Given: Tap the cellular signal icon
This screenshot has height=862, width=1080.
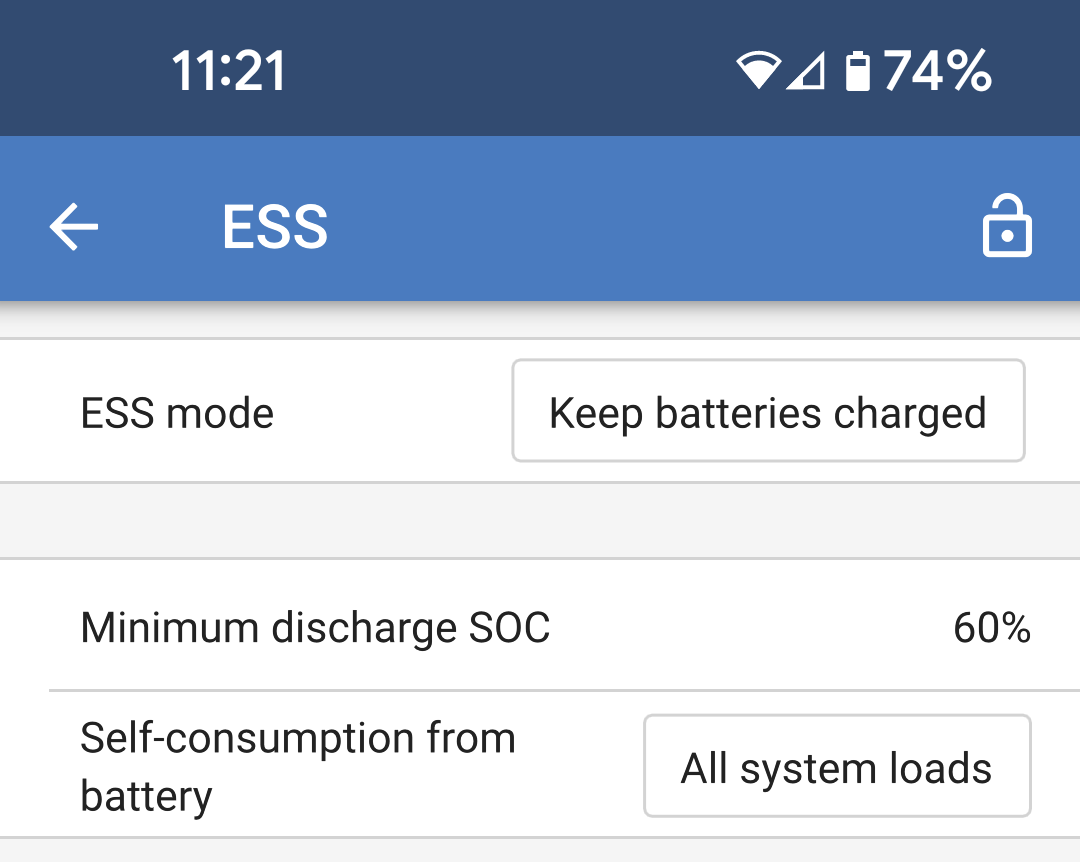Looking at the screenshot, I should (x=805, y=72).
